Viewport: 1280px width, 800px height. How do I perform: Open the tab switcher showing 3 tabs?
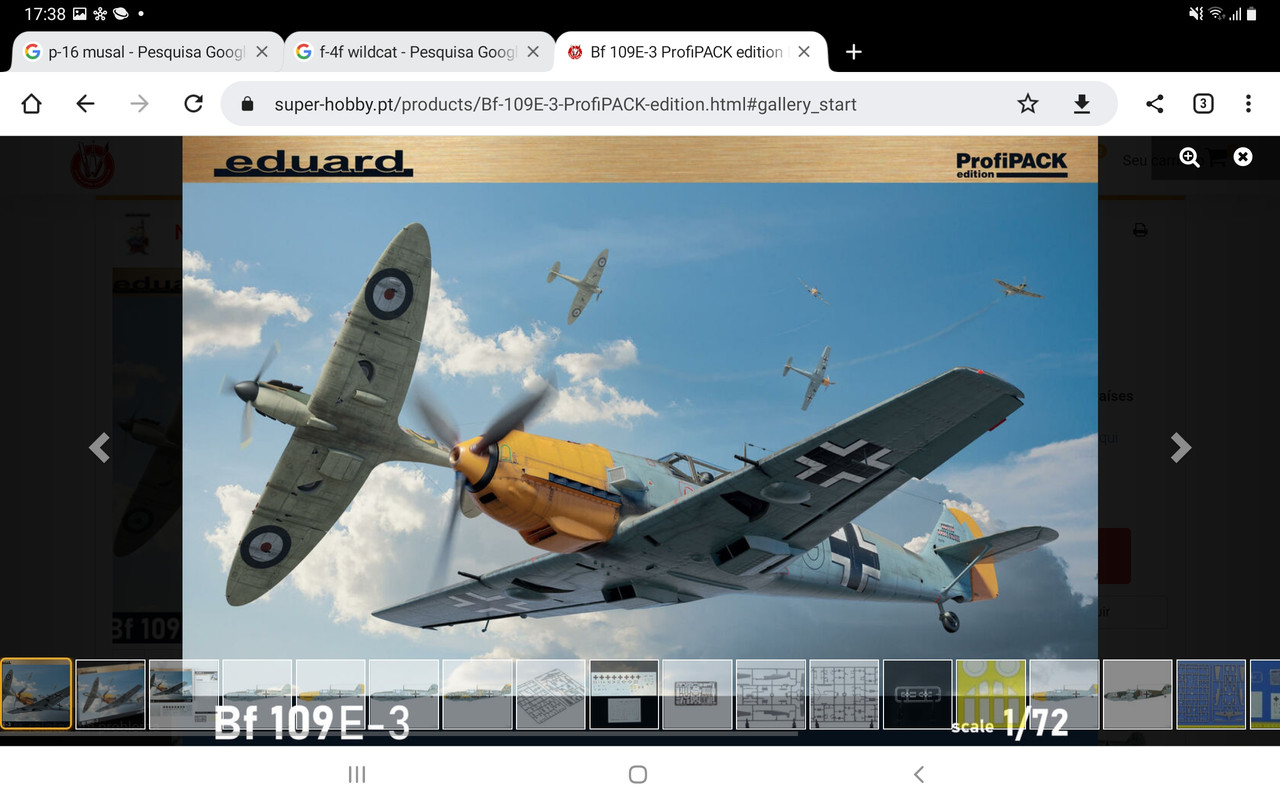(x=1203, y=104)
